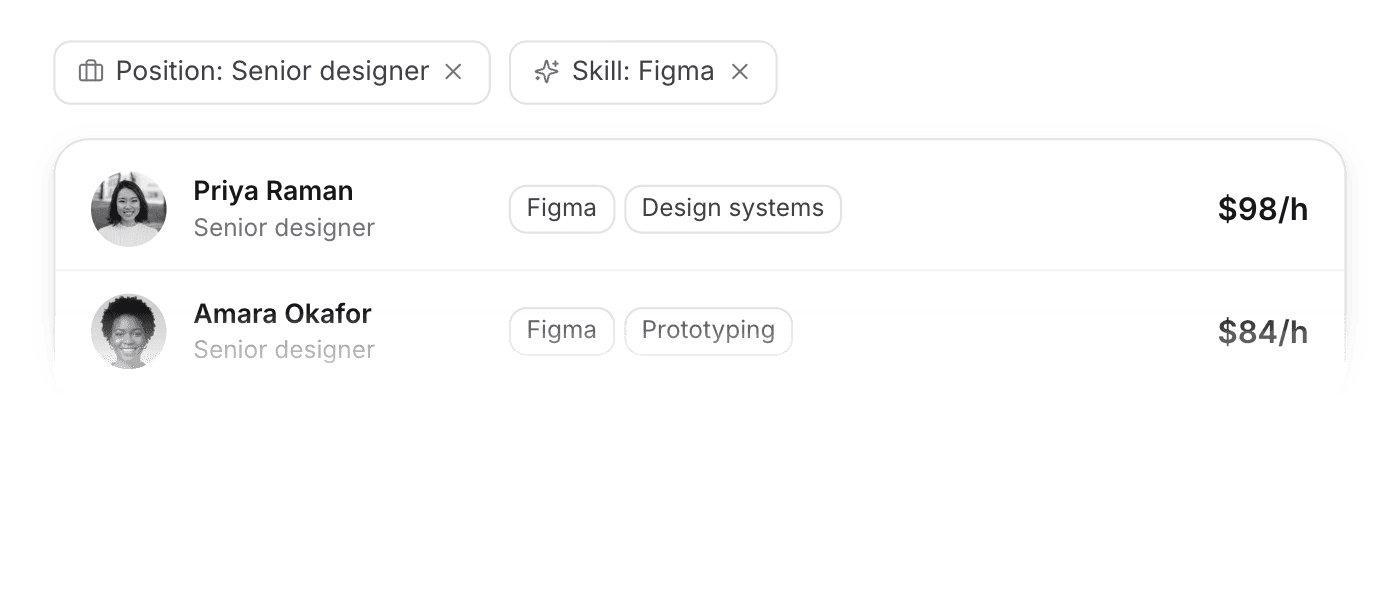This screenshot has width=1400, height=600.
Task: Click the $84/h rate
Action: (1263, 331)
